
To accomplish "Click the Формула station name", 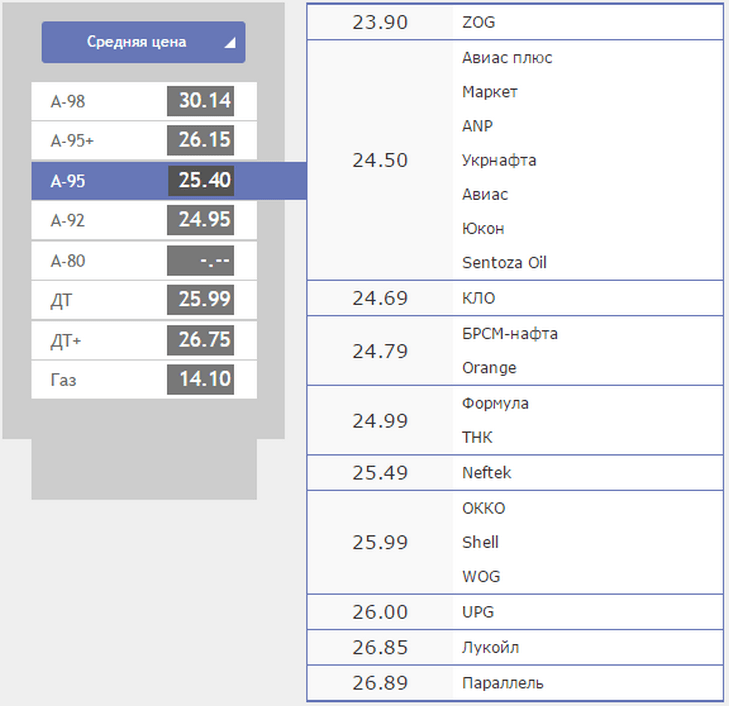I will pos(495,403).
